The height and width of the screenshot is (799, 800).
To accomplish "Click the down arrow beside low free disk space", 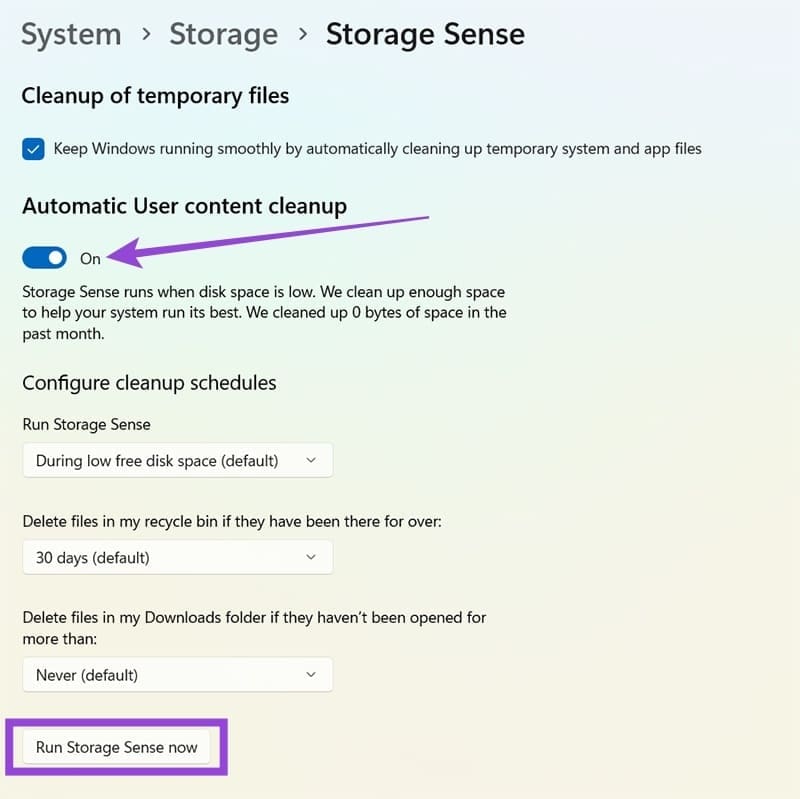I will (x=310, y=460).
